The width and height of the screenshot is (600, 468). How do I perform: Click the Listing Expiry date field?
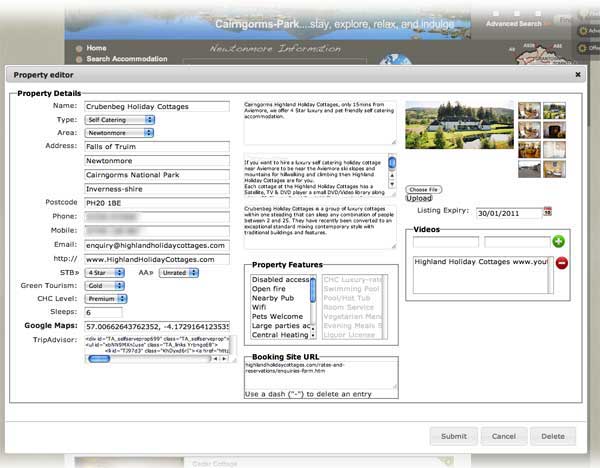point(509,213)
